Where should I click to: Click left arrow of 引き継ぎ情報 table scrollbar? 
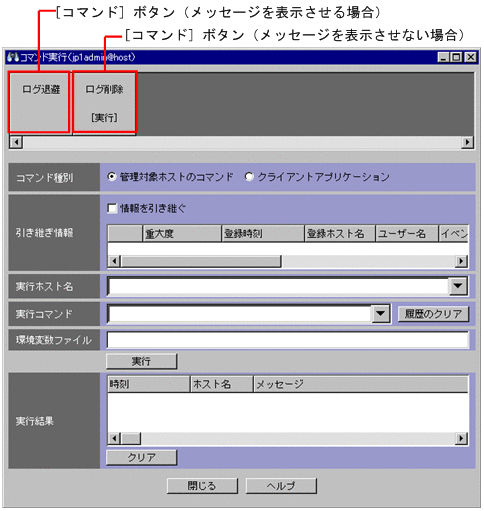pyautogui.click(x=114, y=261)
